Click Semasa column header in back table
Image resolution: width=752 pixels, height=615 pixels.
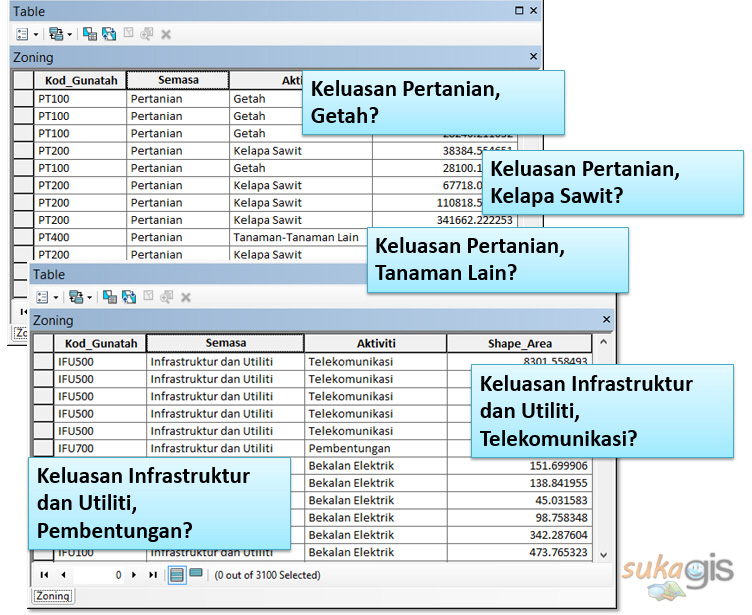(x=178, y=80)
